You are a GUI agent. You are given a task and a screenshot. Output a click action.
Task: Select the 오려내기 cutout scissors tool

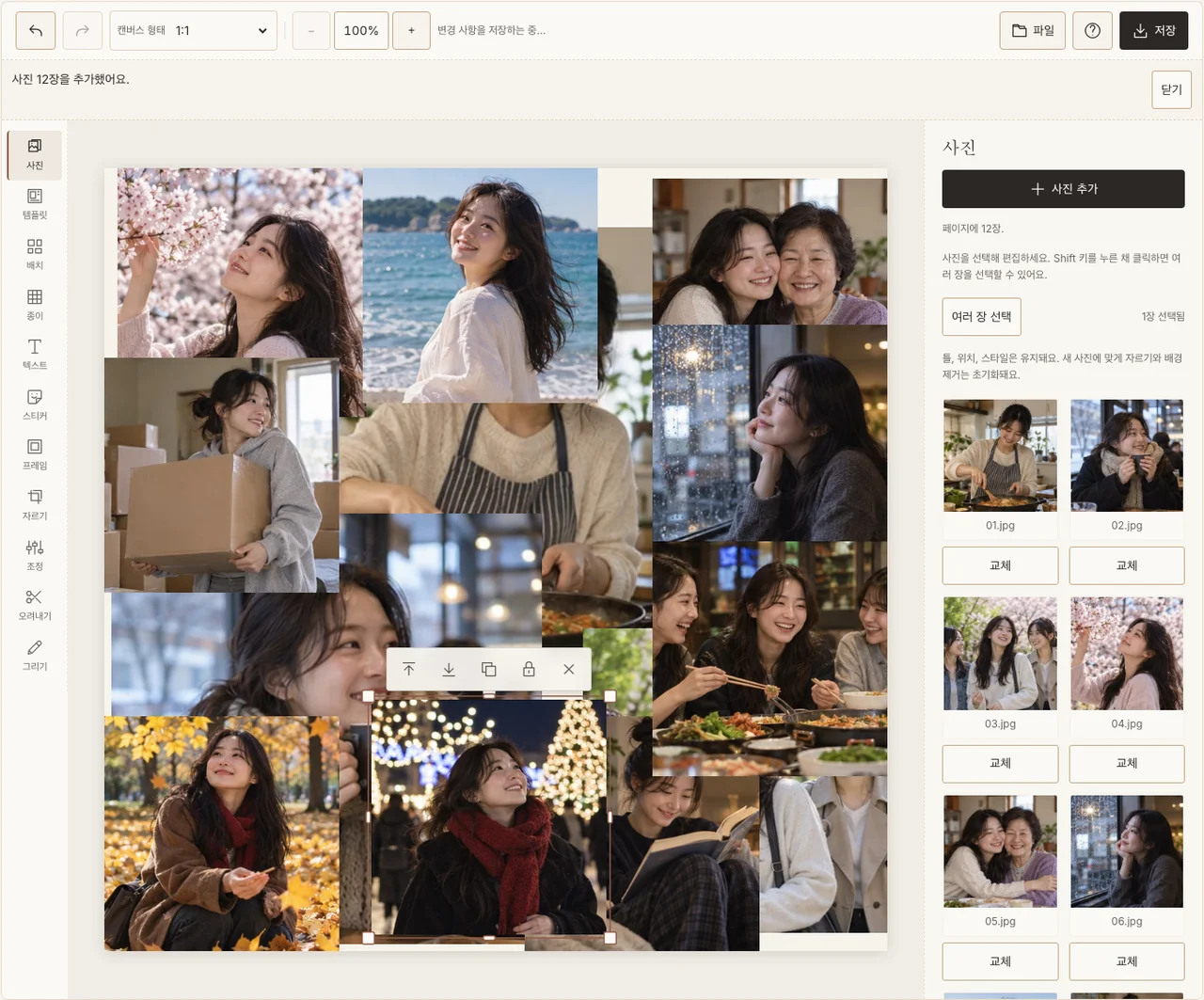[35, 605]
